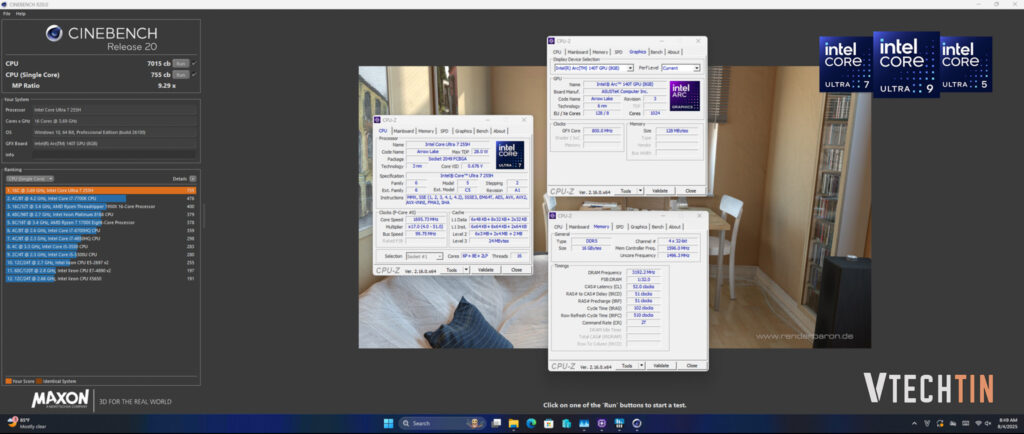Open Tools dropdown arrow in CPU-Z CPU window
The image size is (1024, 434).
click(x=466, y=270)
